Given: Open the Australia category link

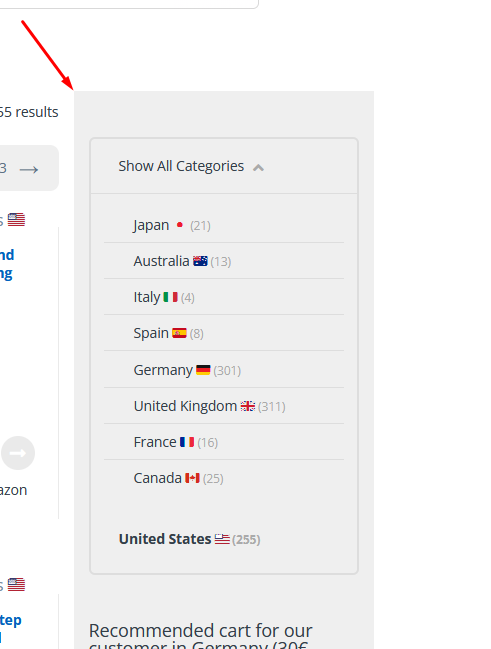Looking at the screenshot, I should tap(161, 261).
